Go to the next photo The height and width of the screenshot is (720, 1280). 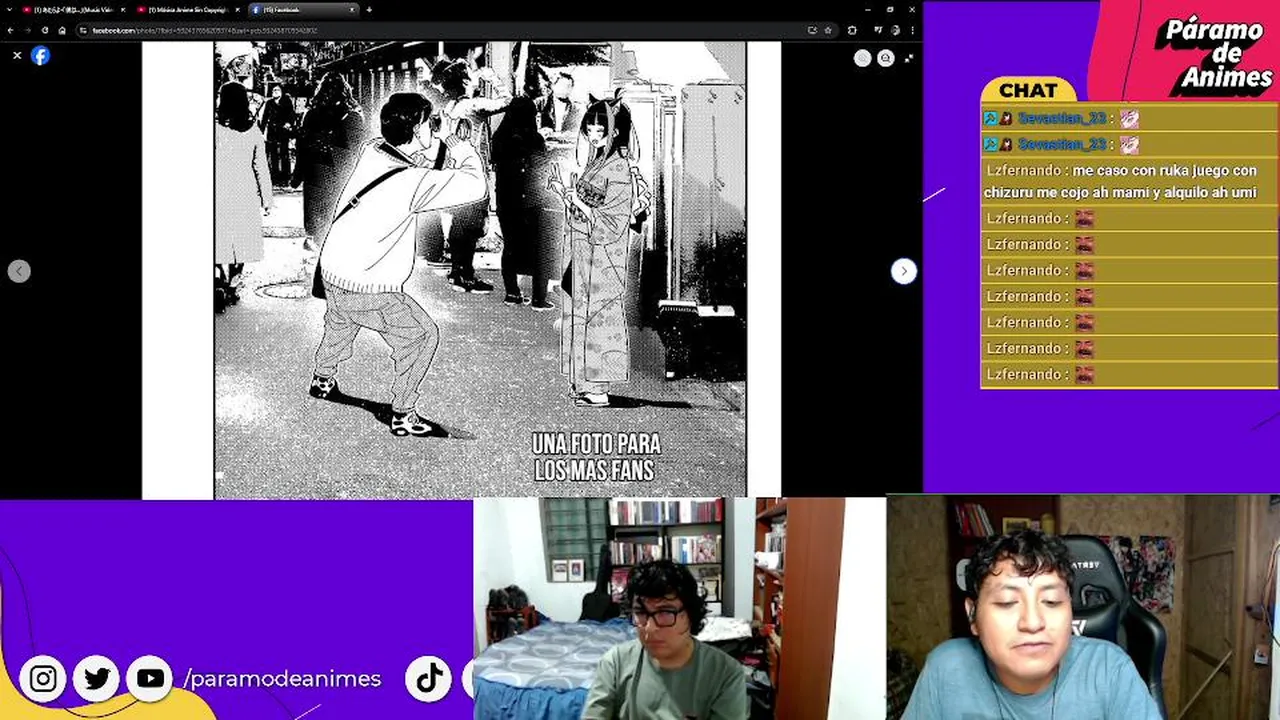click(903, 271)
